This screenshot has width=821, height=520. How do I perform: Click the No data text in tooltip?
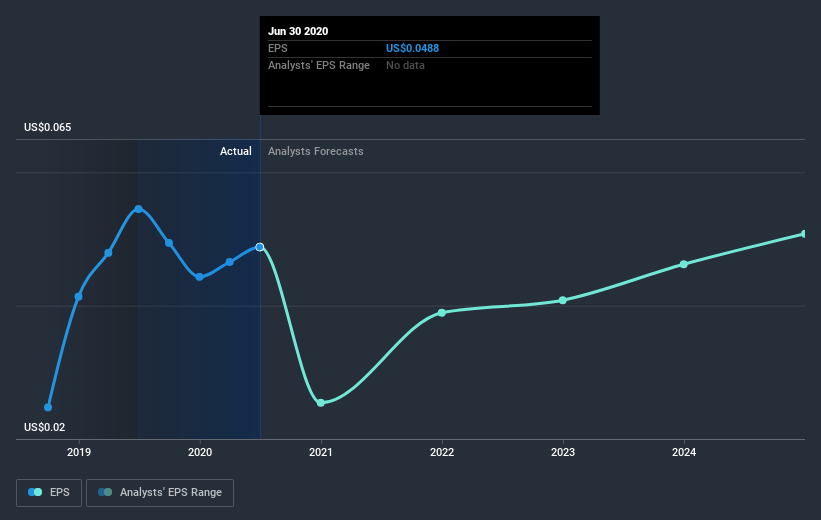(405, 65)
